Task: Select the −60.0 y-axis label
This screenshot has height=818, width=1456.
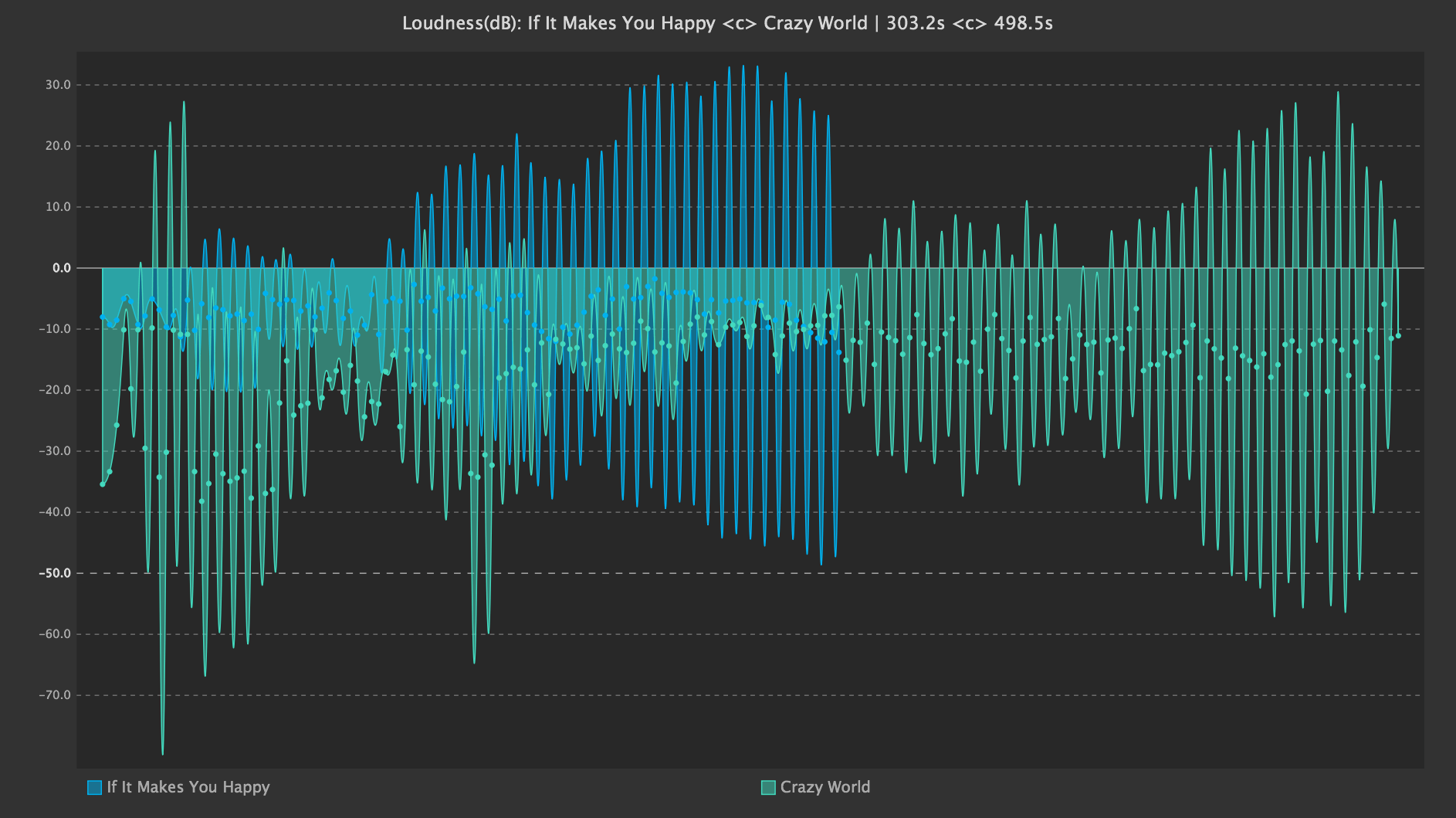Action: [55, 634]
